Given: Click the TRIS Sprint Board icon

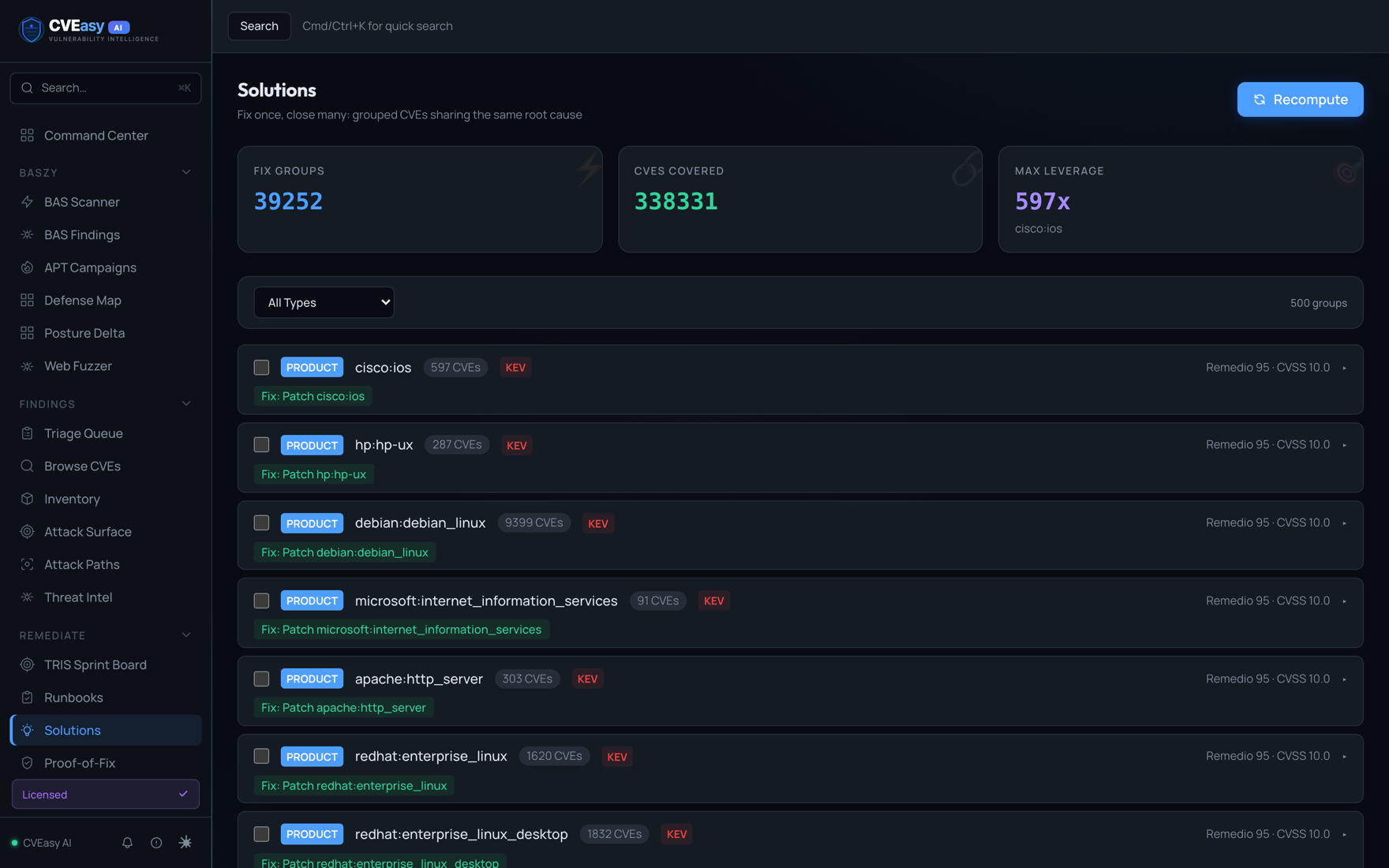Looking at the screenshot, I should click(x=27, y=664).
